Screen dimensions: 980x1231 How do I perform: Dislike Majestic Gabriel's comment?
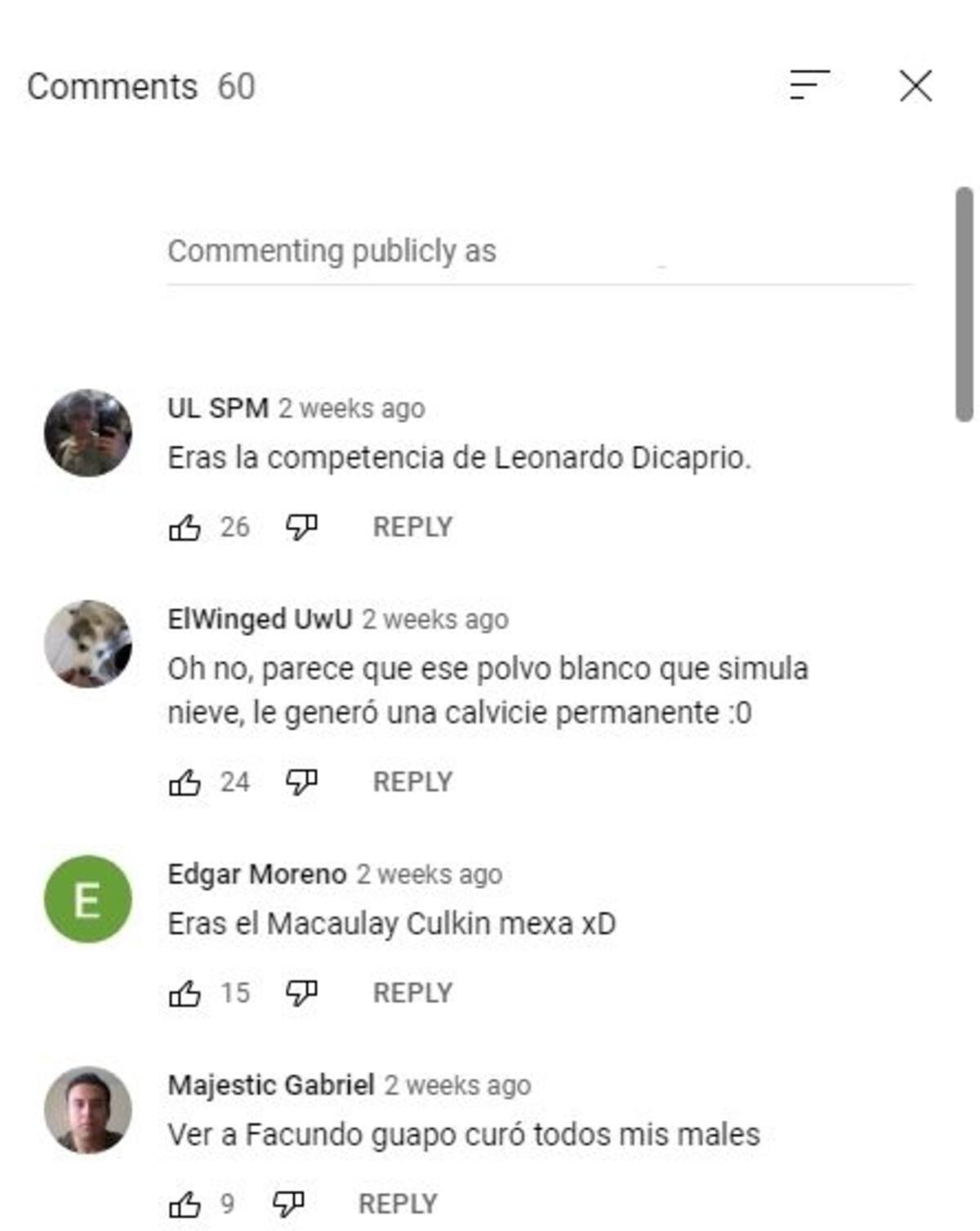[287, 1204]
